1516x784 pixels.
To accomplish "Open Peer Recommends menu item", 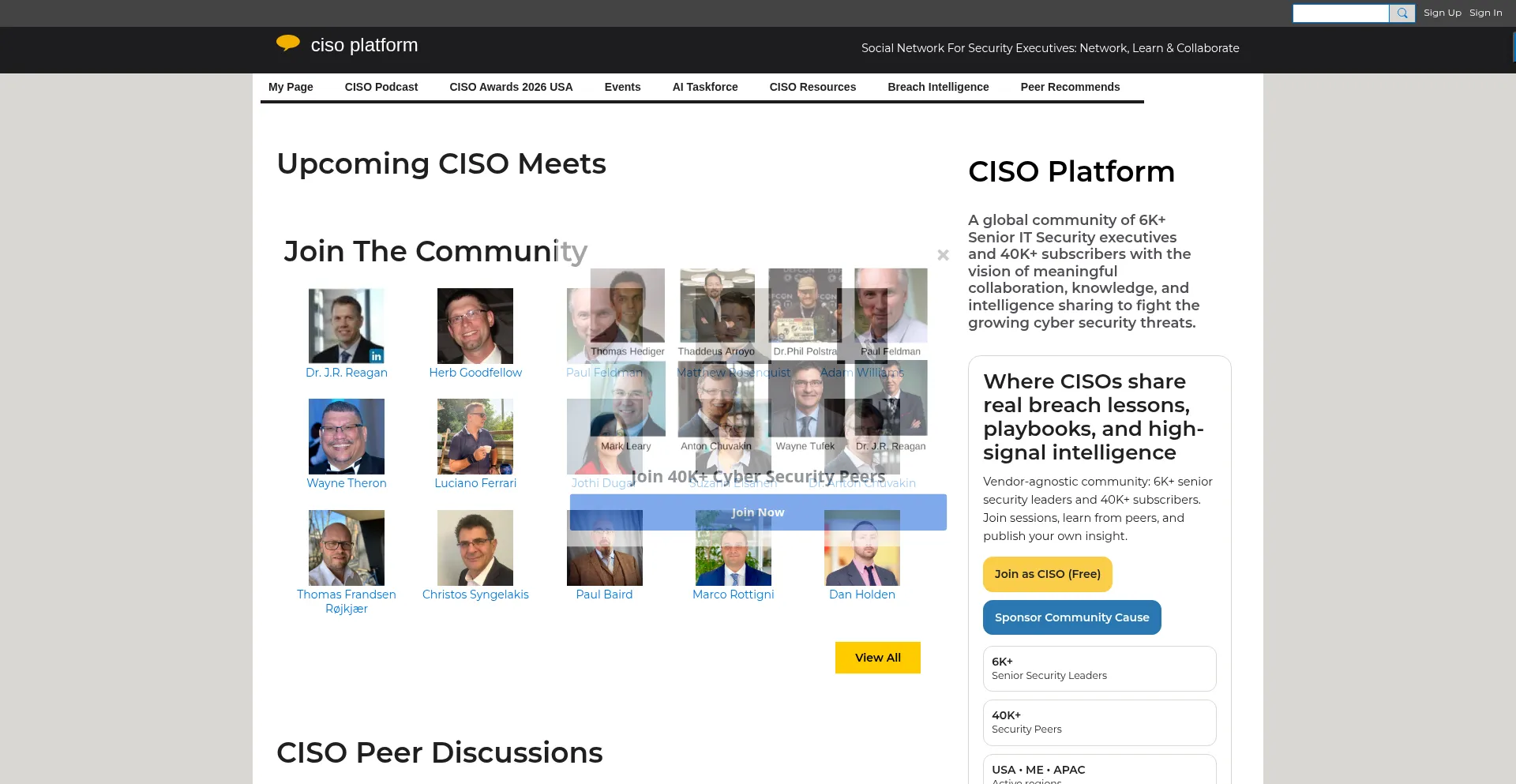I will pyautogui.click(x=1070, y=87).
